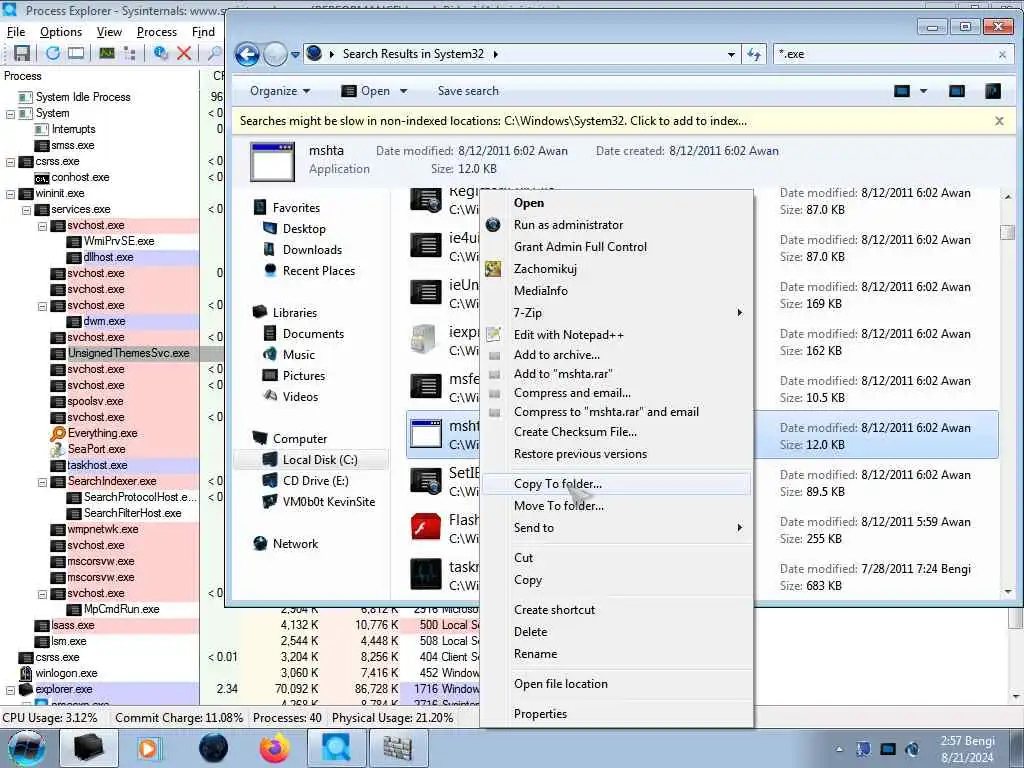1024x768 pixels.
Task: Select UnsignedThemesSvc.exe in process list
Action: point(129,353)
